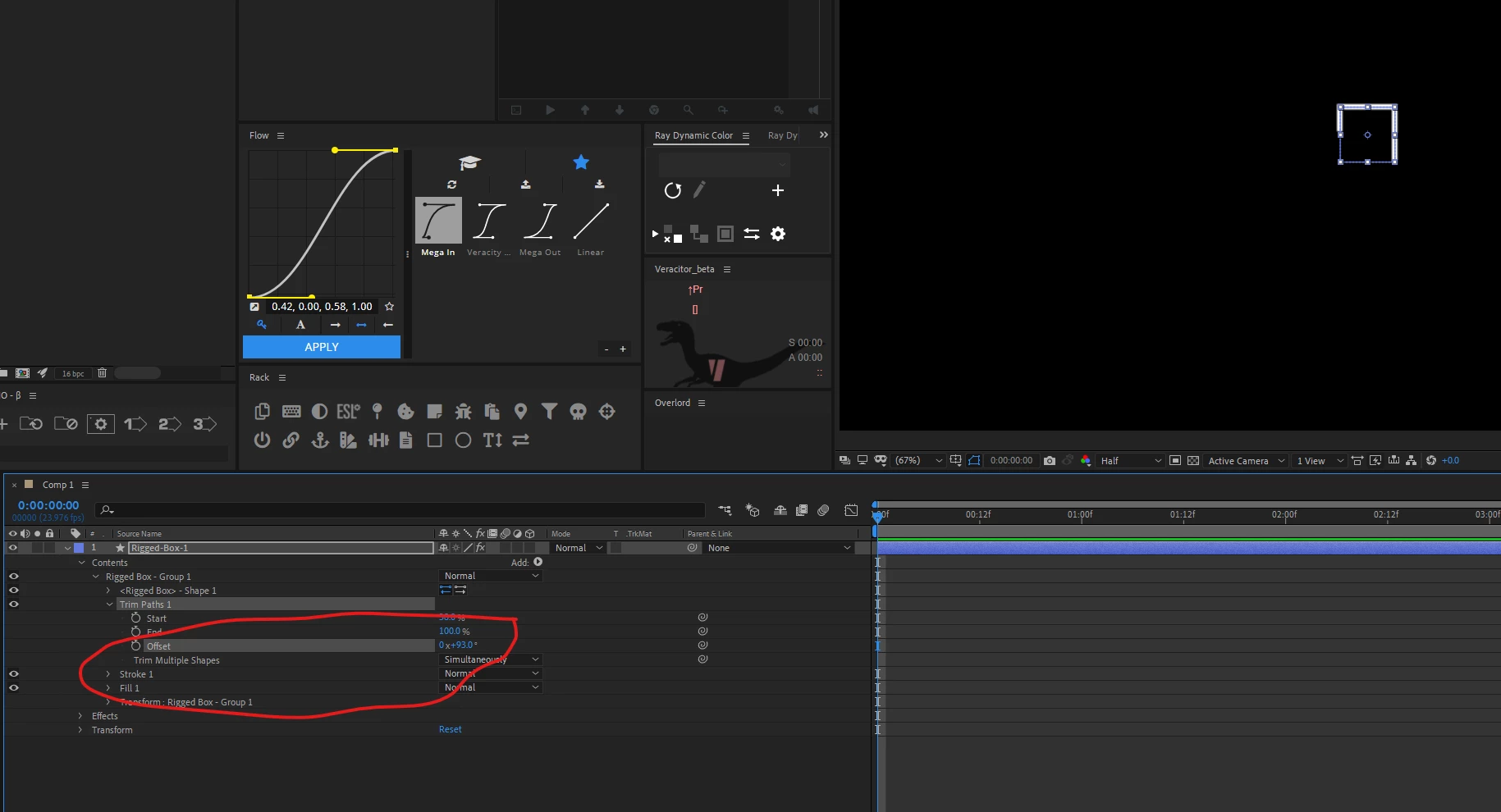Open the Half resolution dropdown
This screenshot has height=812, width=1501.
[x=1131, y=461]
